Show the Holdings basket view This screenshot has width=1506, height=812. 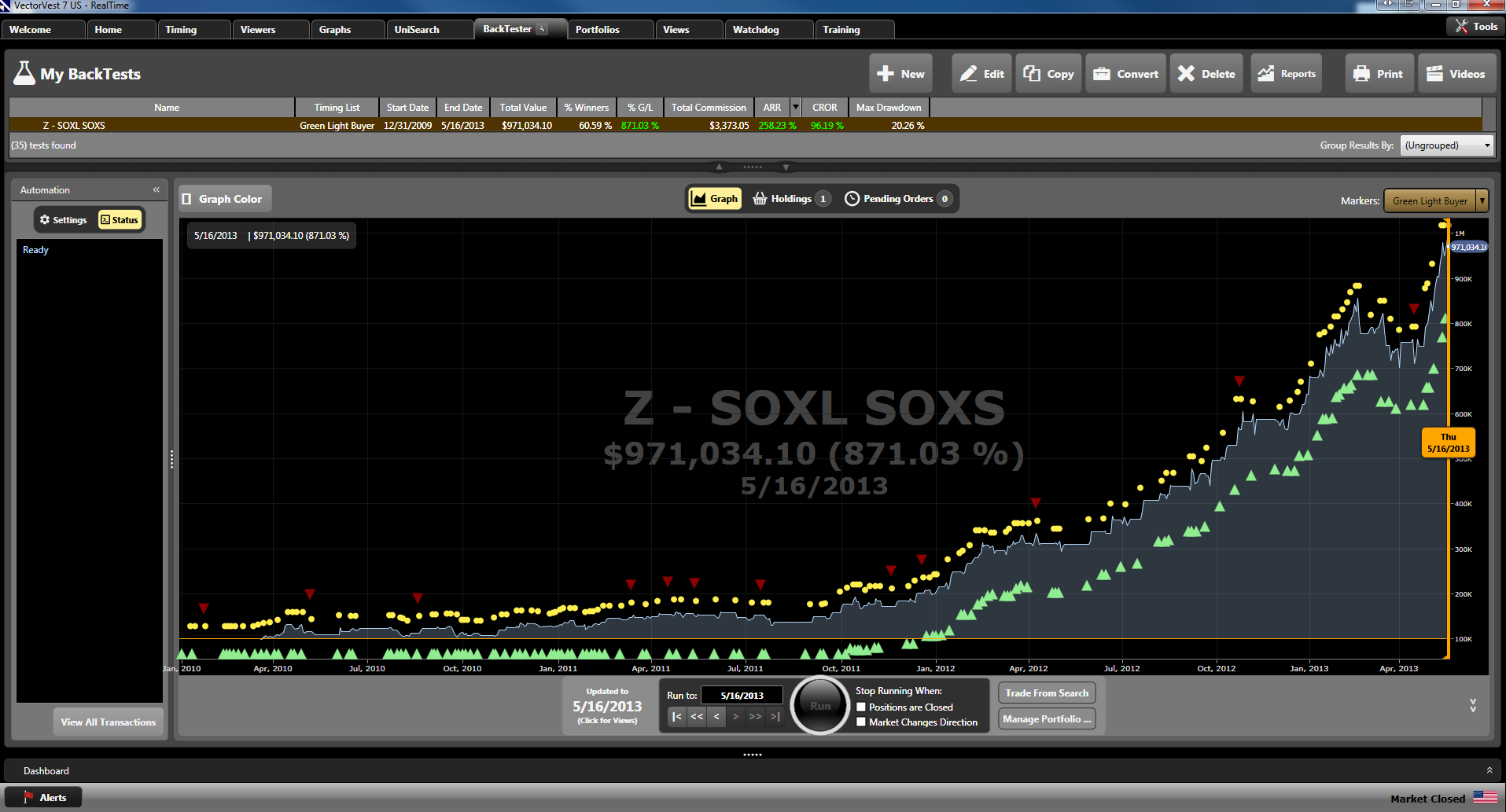pos(791,199)
